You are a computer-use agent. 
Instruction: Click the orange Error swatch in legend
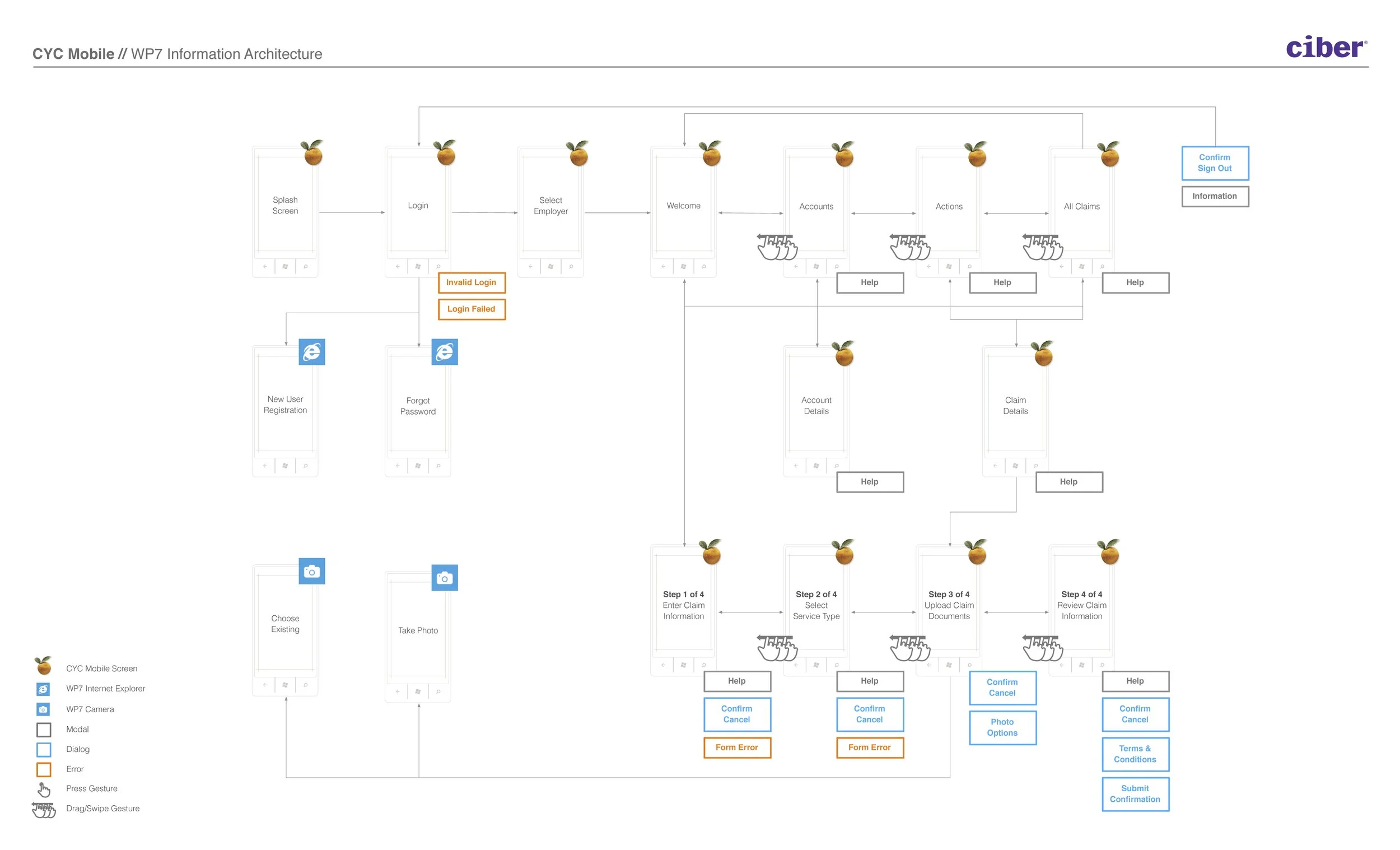(44, 769)
